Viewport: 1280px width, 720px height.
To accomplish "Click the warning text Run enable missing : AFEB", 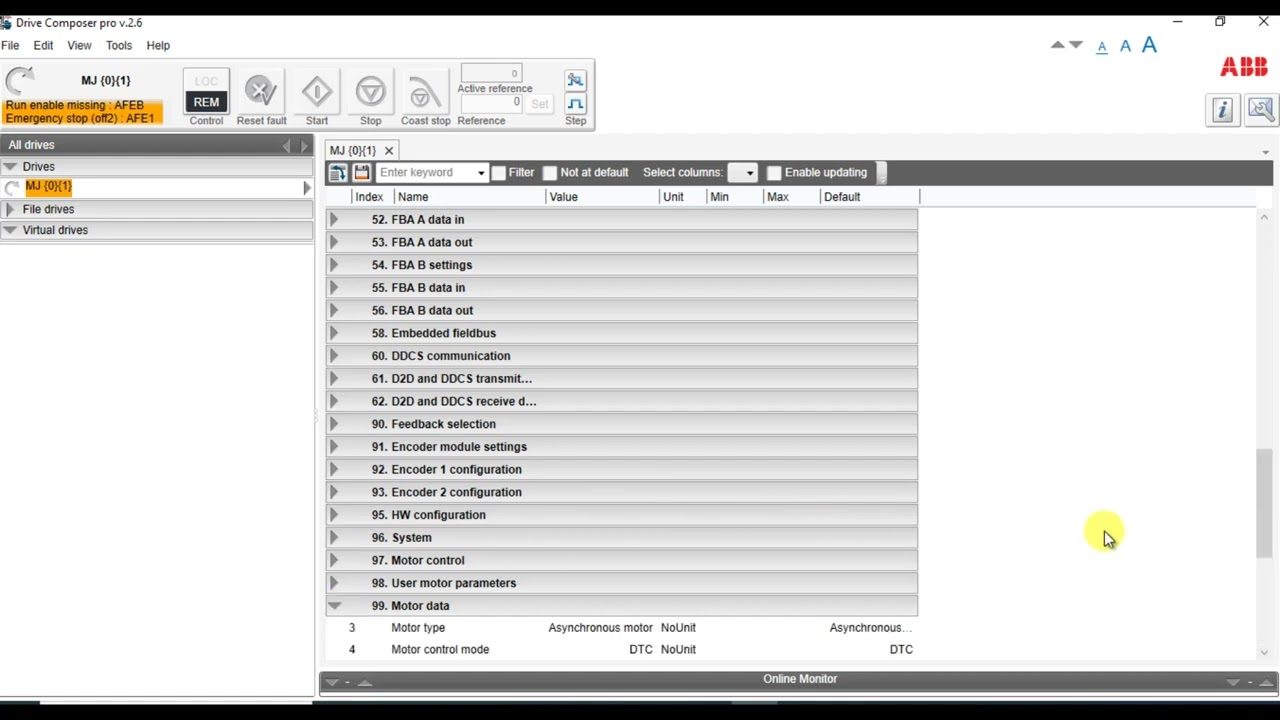I will coord(75,105).
